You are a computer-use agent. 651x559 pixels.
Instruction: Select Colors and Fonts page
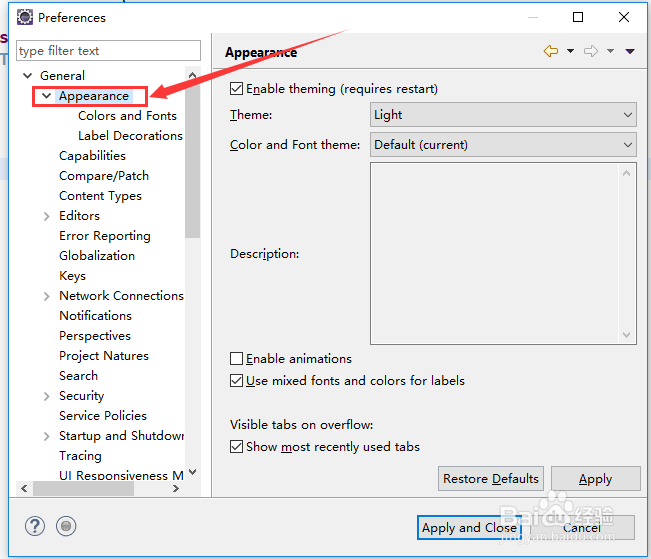pos(127,116)
